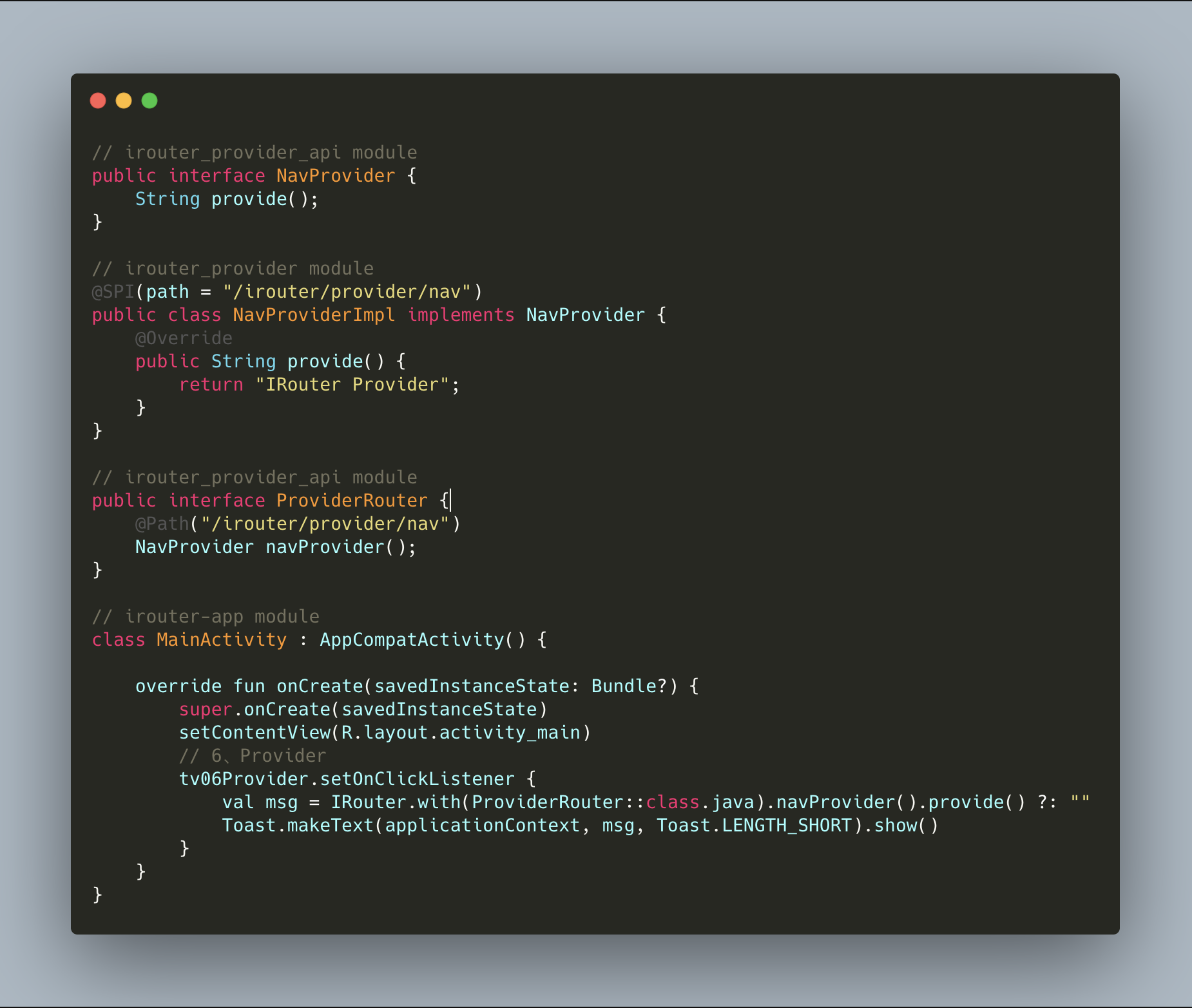The height and width of the screenshot is (1008, 1192).
Task: Click the '@SPI' annotation
Action: click(x=113, y=292)
